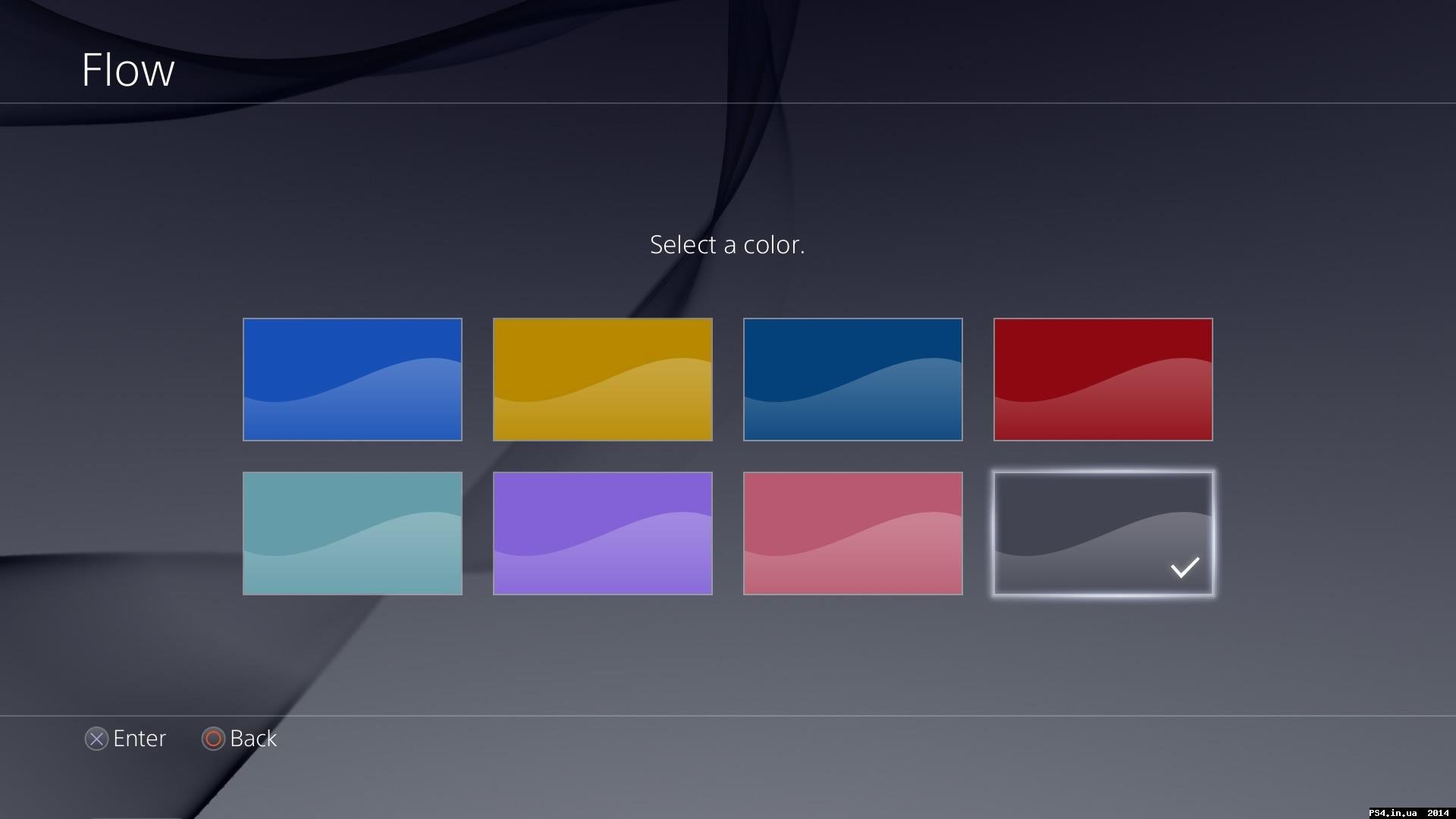Click the checkmark on the gray theme

coord(1184,568)
